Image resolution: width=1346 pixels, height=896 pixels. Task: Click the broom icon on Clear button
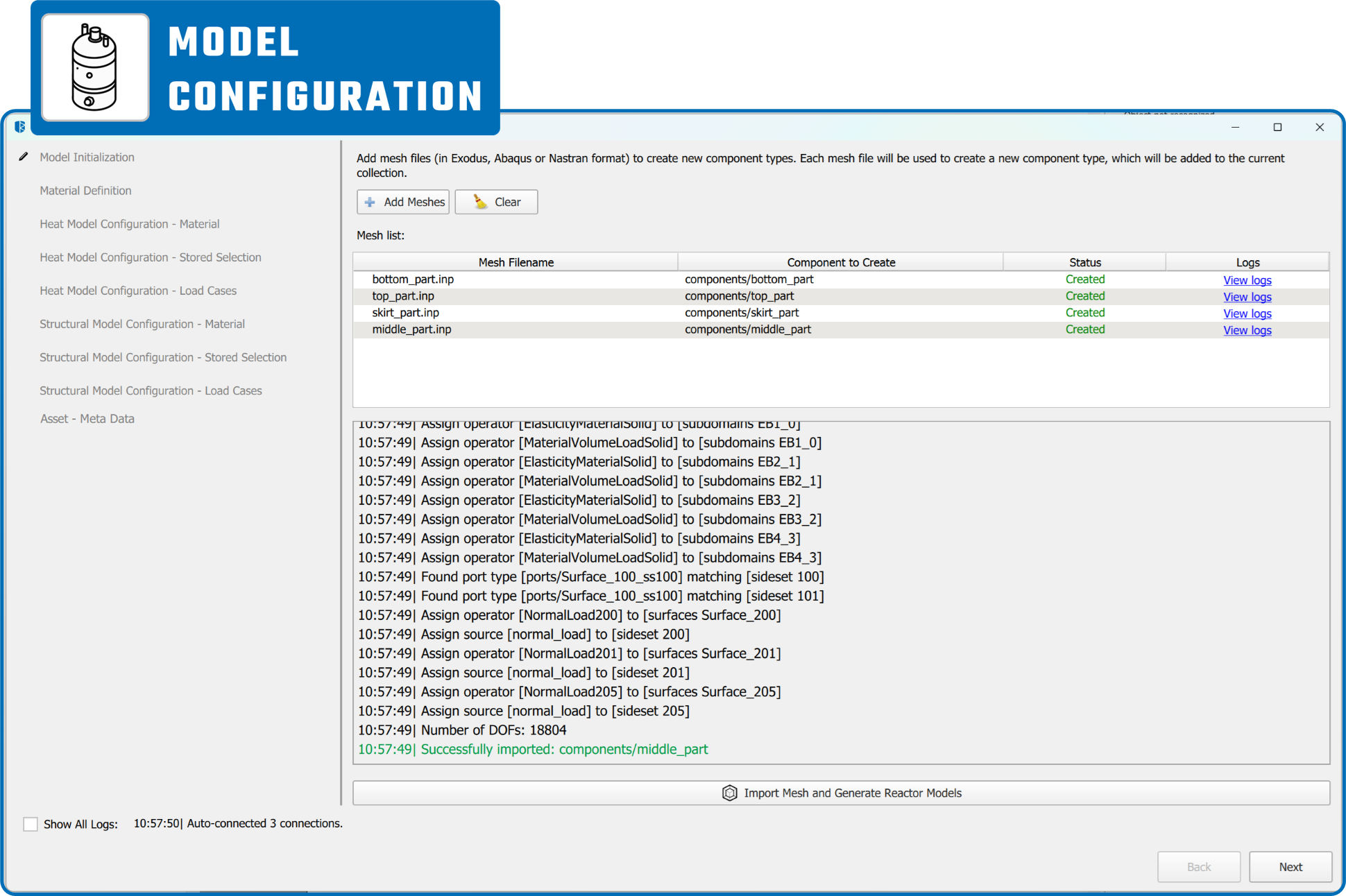click(479, 202)
